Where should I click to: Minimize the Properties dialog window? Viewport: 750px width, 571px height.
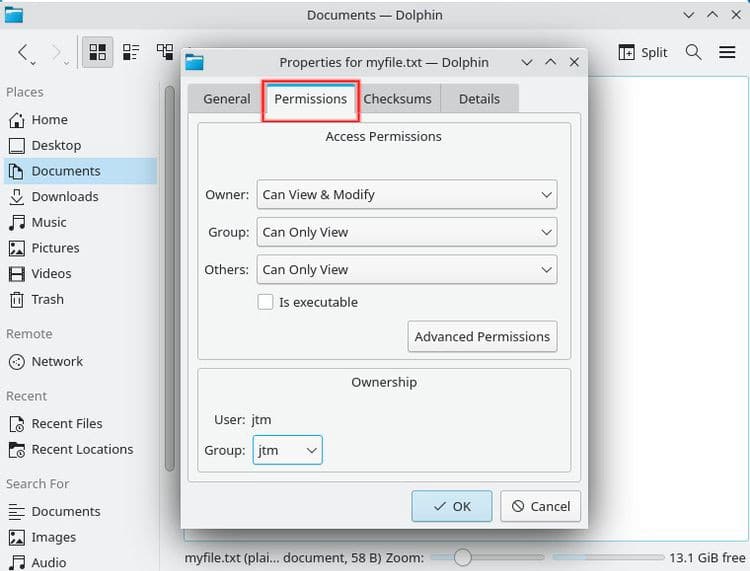(x=527, y=62)
